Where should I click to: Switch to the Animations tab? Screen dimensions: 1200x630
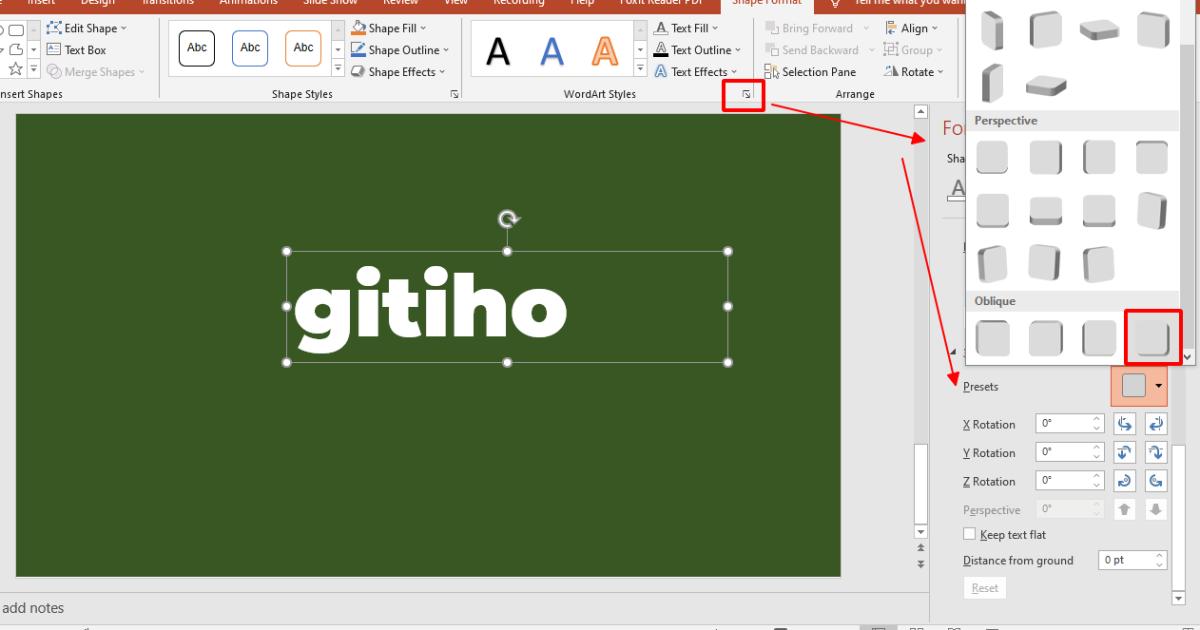tap(248, 3)
